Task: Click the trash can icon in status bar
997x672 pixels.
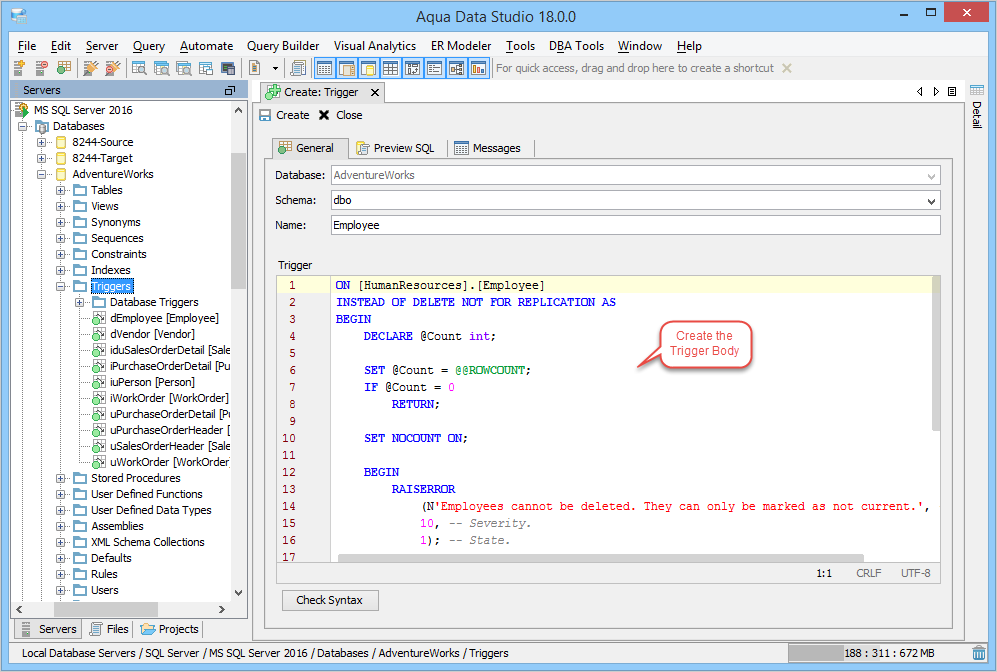Action: point(978,653)
